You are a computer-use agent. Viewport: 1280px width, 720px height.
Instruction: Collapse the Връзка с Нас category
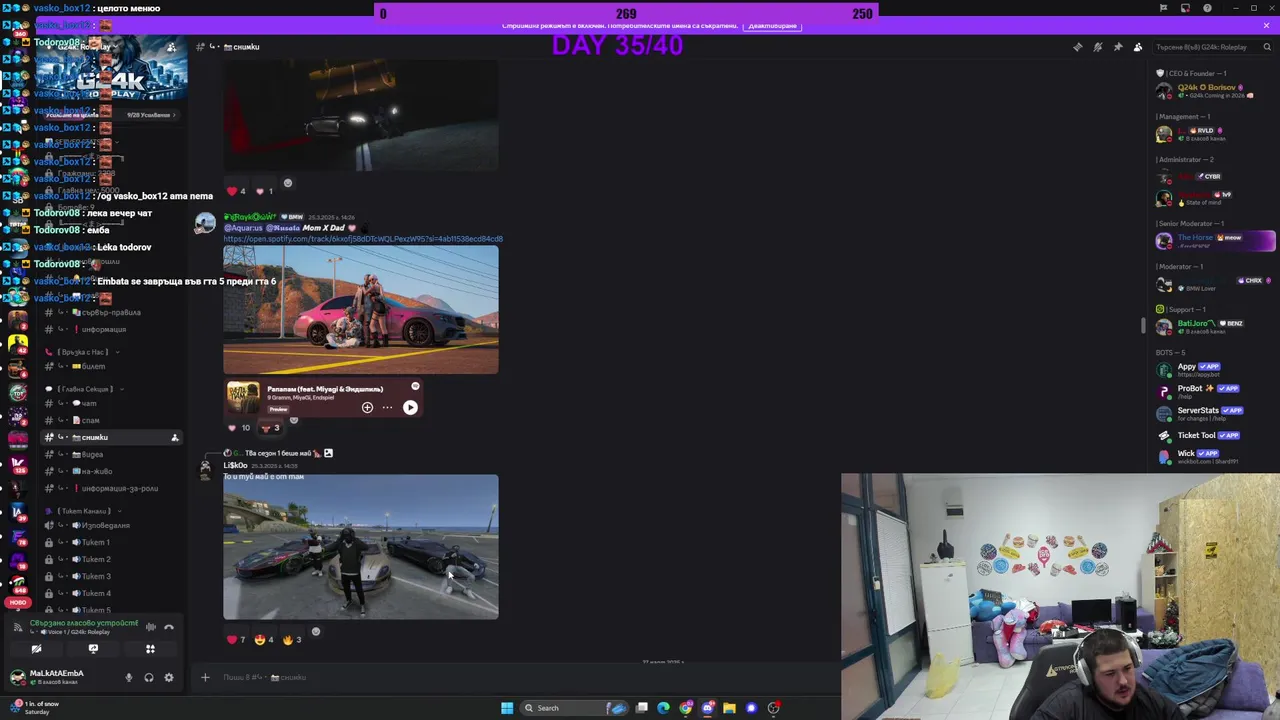pyautogui.click(x=82, y=352)
